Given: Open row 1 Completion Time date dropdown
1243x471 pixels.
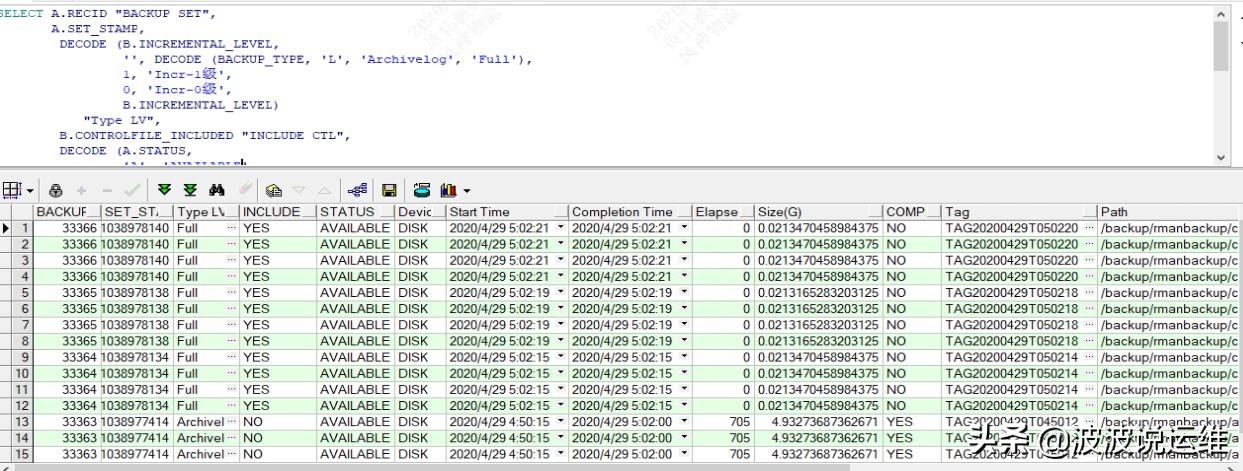Looking at the screenshot, I should 684,228.
